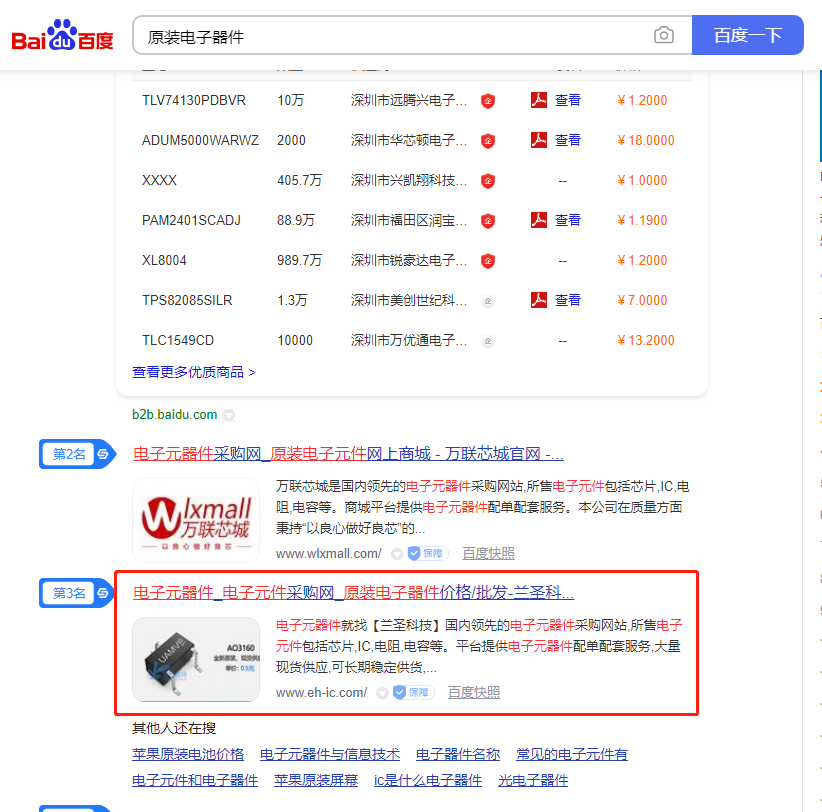
Task: Click the 第3名 rank badge icon
Action: pyautogui.click(x=77, y=593)
